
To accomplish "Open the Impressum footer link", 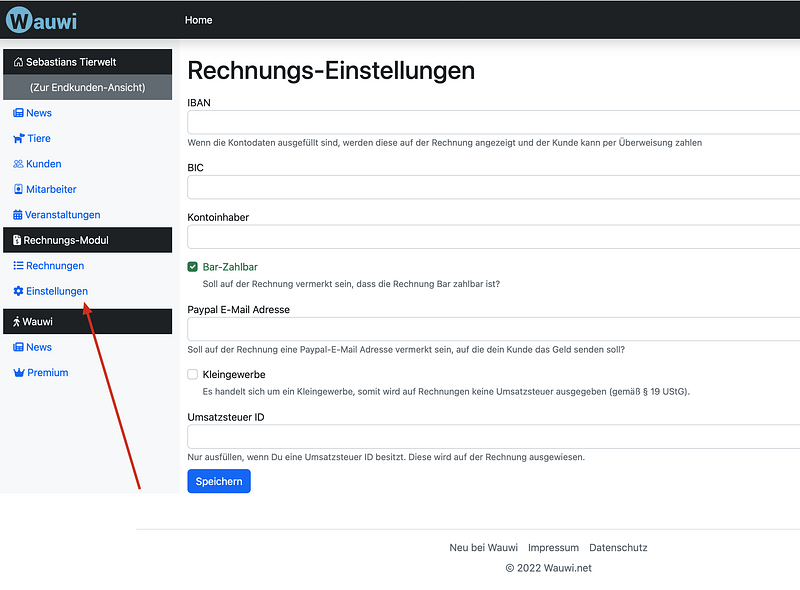I will (x=553, y=548).
